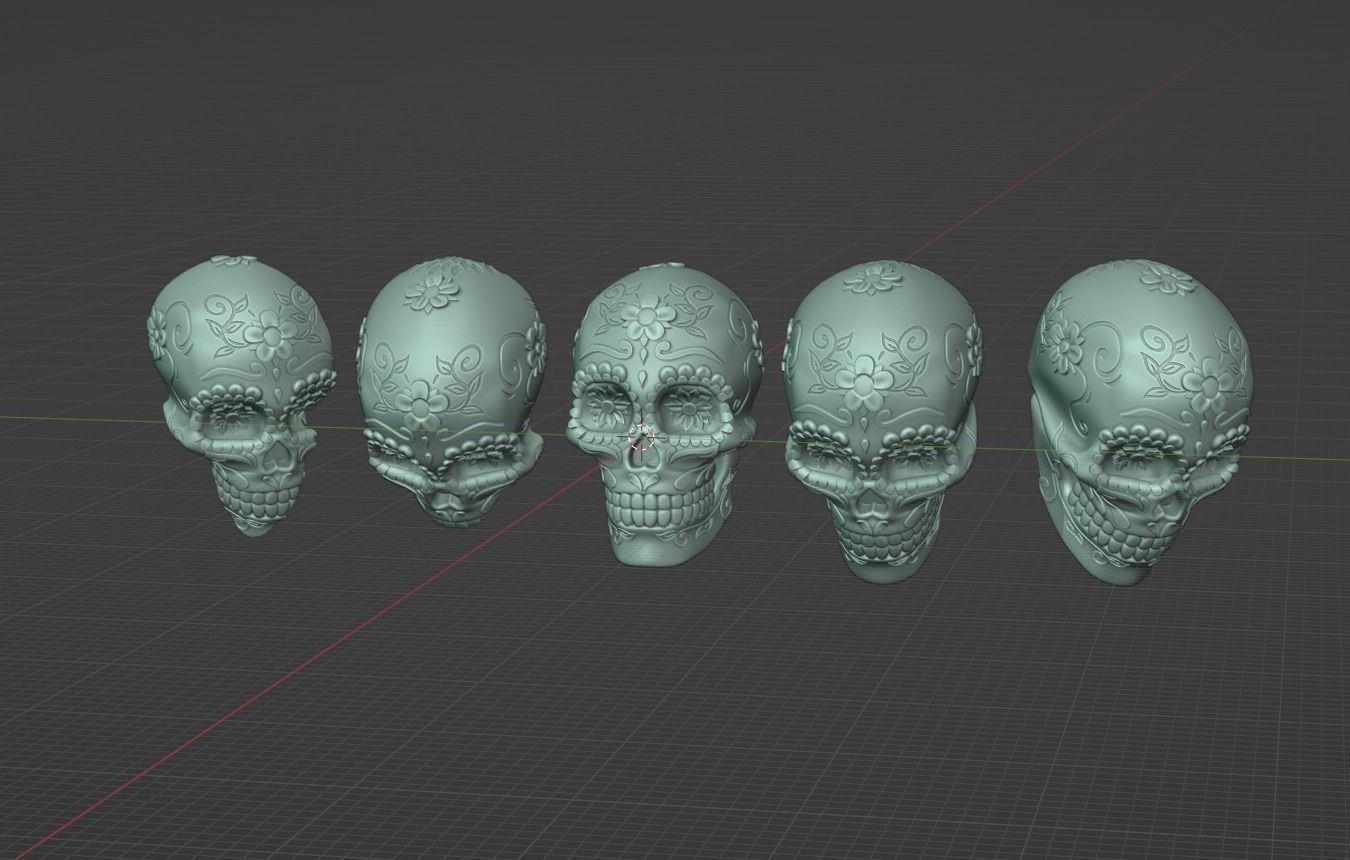
Task: Select the fourth skull from the left
Action: click(883, 420)
